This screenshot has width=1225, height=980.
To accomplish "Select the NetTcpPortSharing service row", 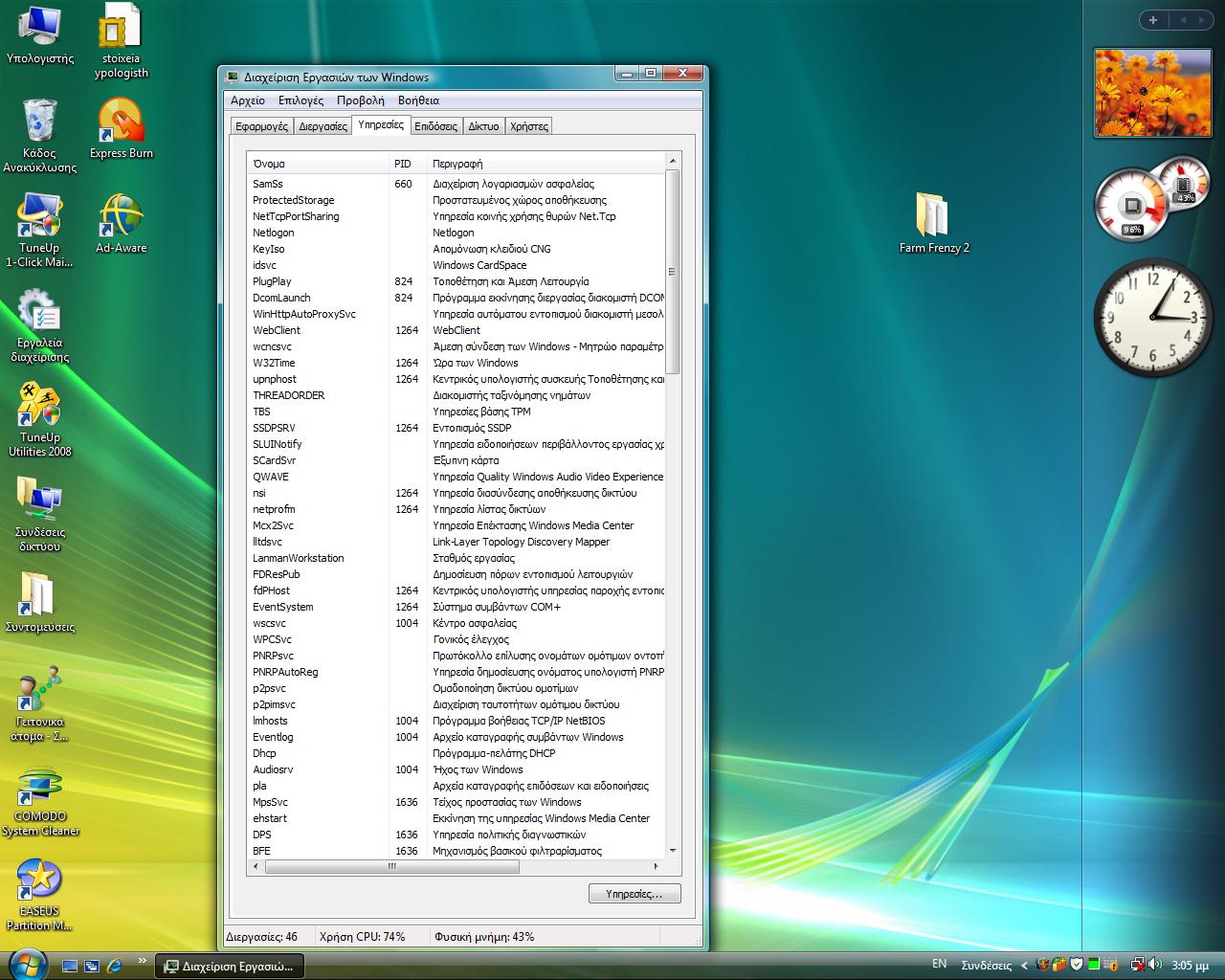I will 457,216.
